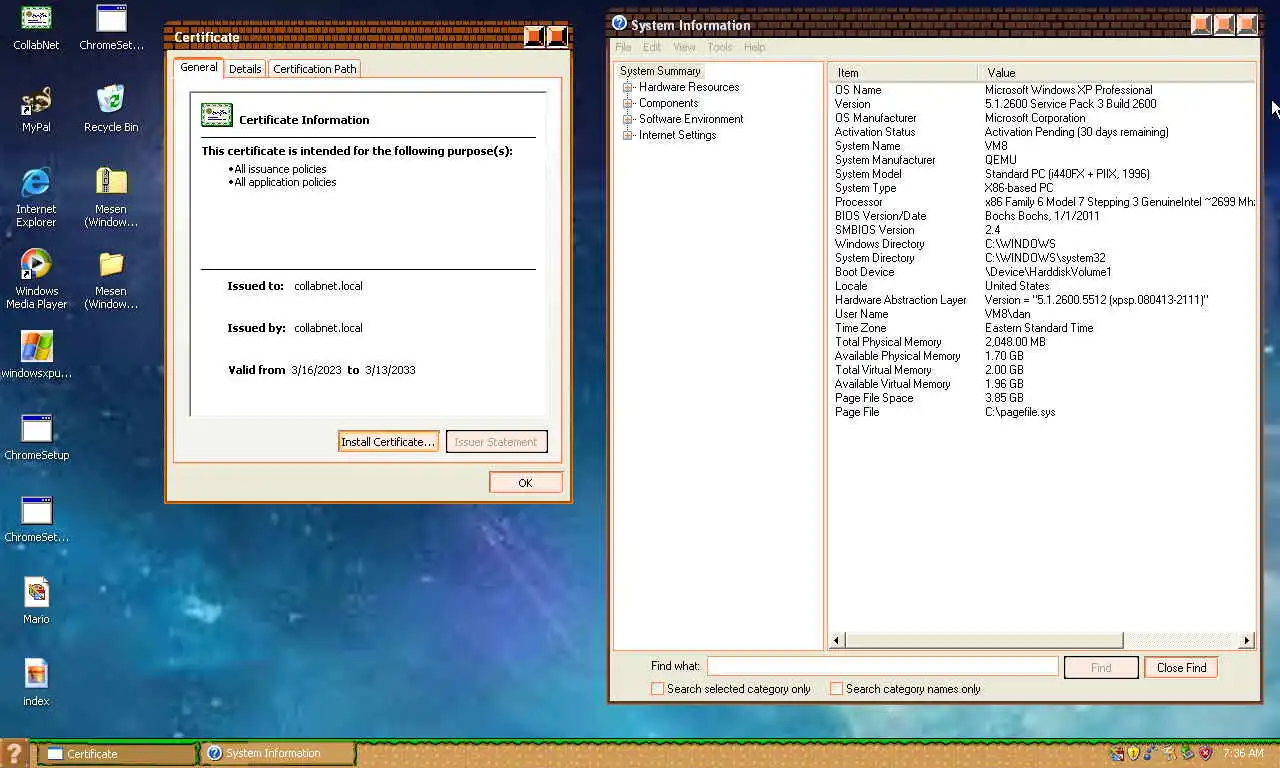Open the Mesen zip archive icon
The height and width of the screenshot is (768, 1280).
click(111, 197)
